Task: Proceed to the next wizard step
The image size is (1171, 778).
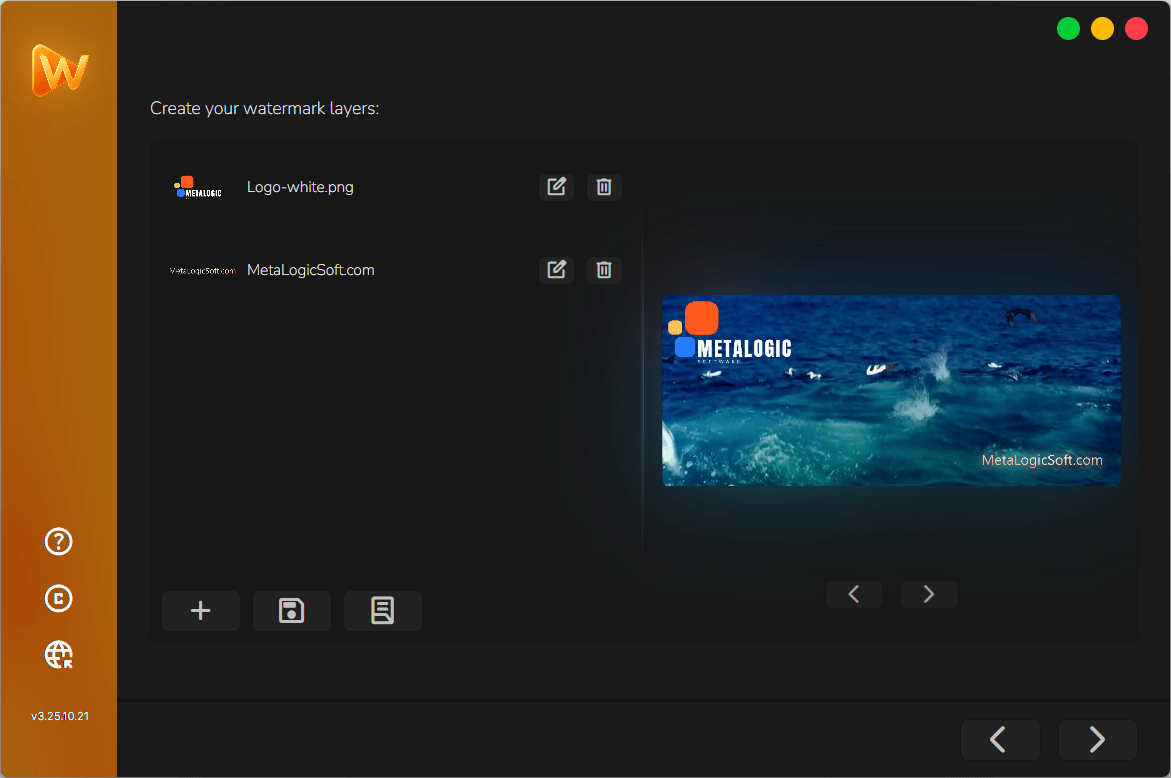Action: pyautogui.click(x=1097, y=740)
